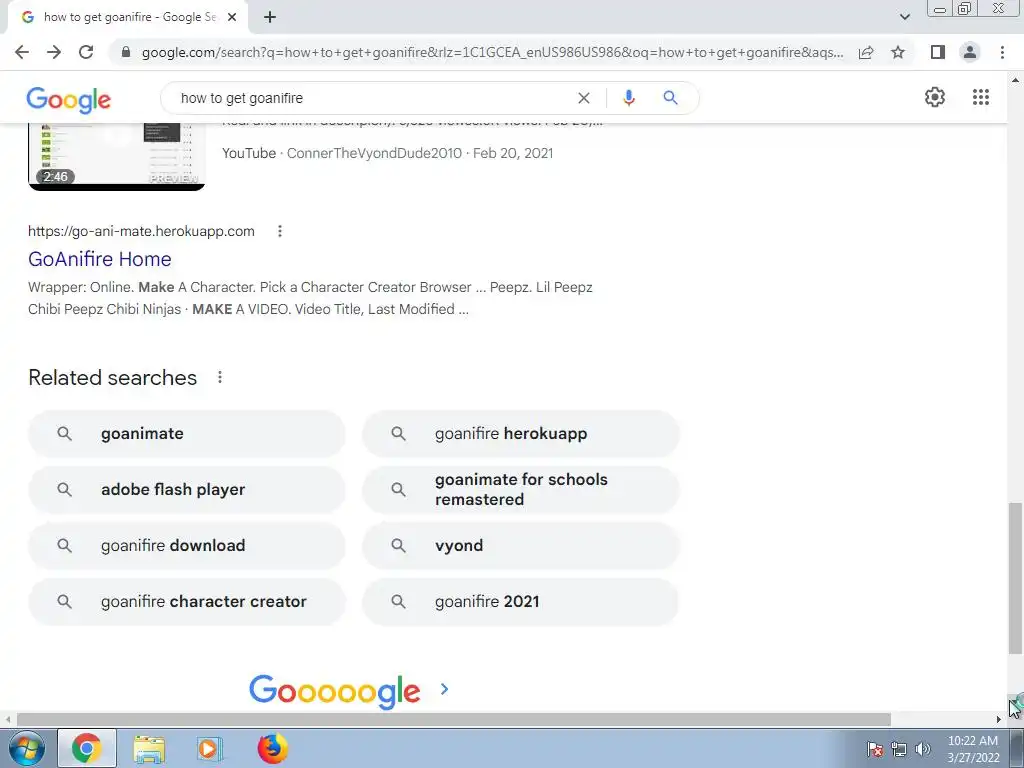Open the Windows Start menu
Screen dimensions: 1024x768
(25, 748)
